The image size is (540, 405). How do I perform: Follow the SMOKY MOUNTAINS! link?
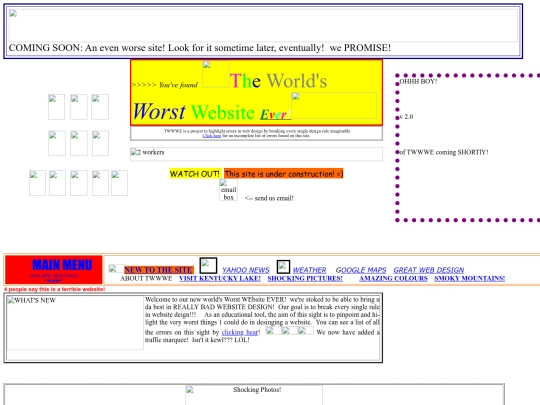click(x=470, y=278)
